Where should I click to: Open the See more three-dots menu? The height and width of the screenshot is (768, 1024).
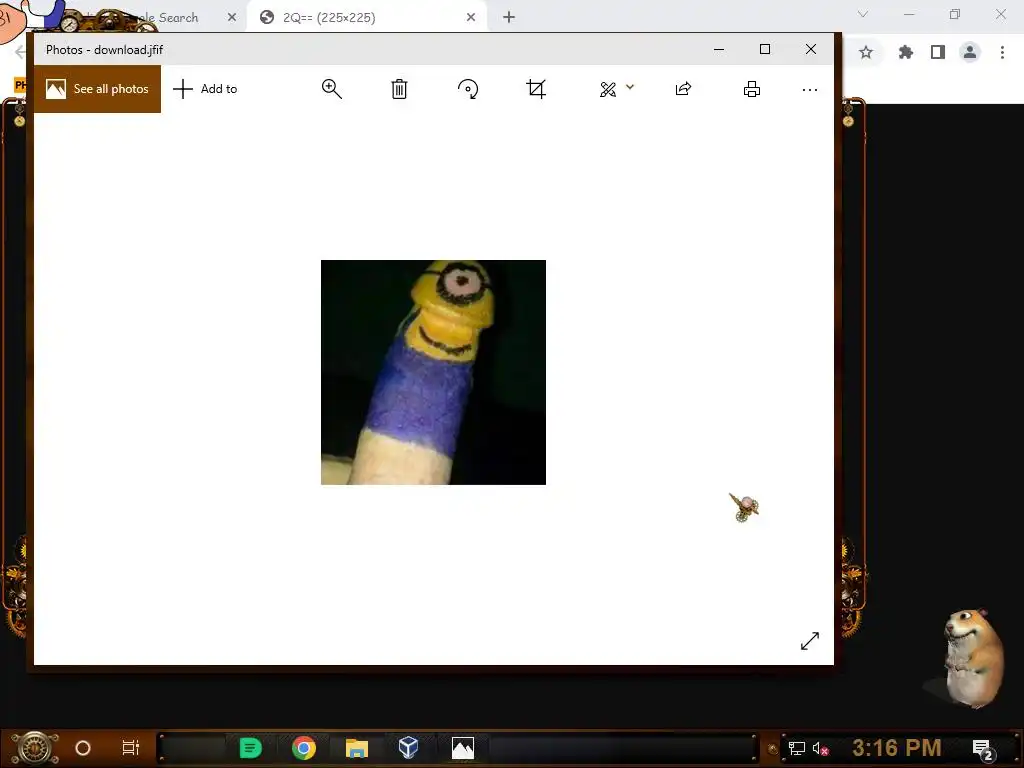[x=810, y=89]
